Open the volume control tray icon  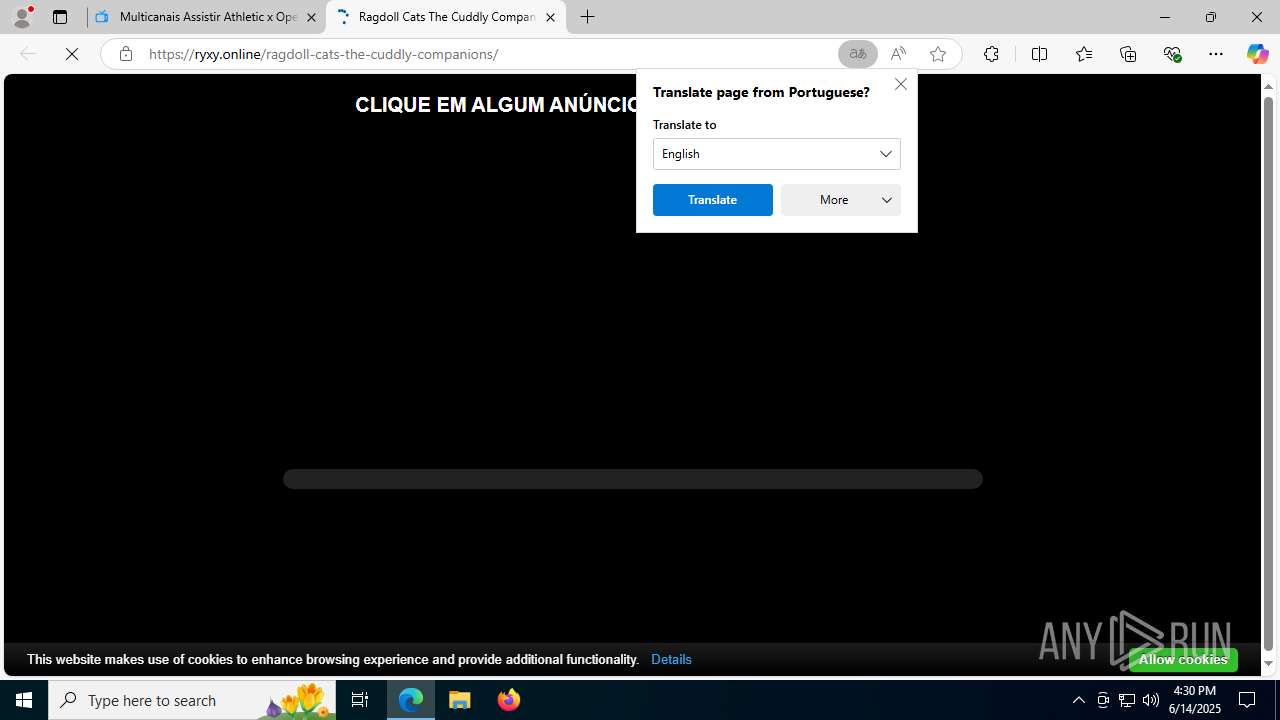tap(1151, 700)
